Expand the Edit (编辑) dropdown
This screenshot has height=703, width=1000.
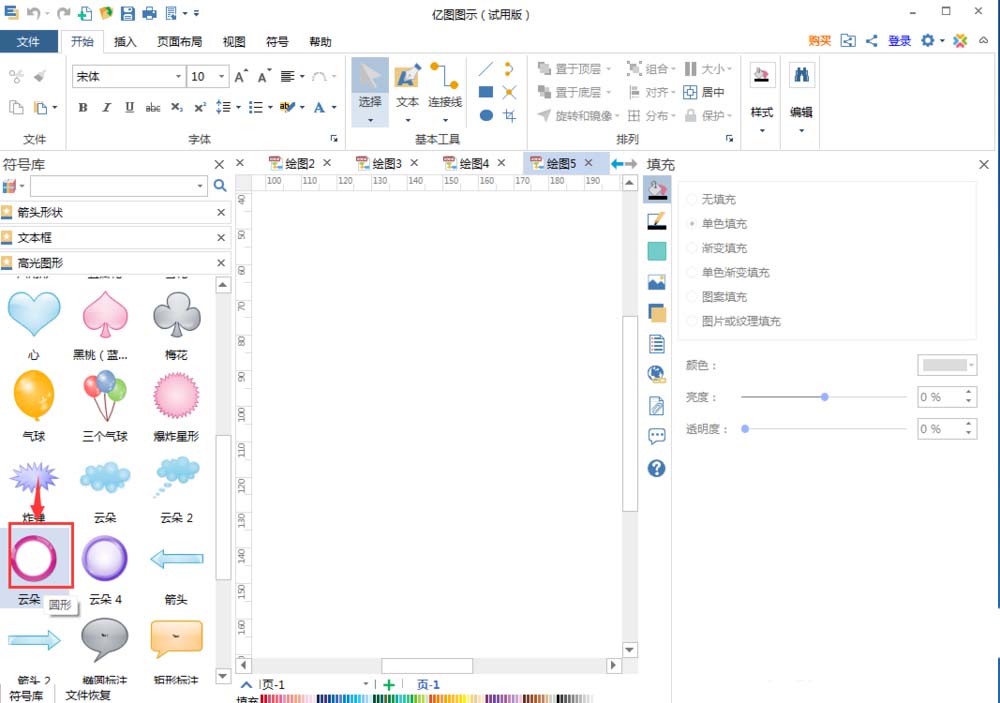(x=802, y=131)
